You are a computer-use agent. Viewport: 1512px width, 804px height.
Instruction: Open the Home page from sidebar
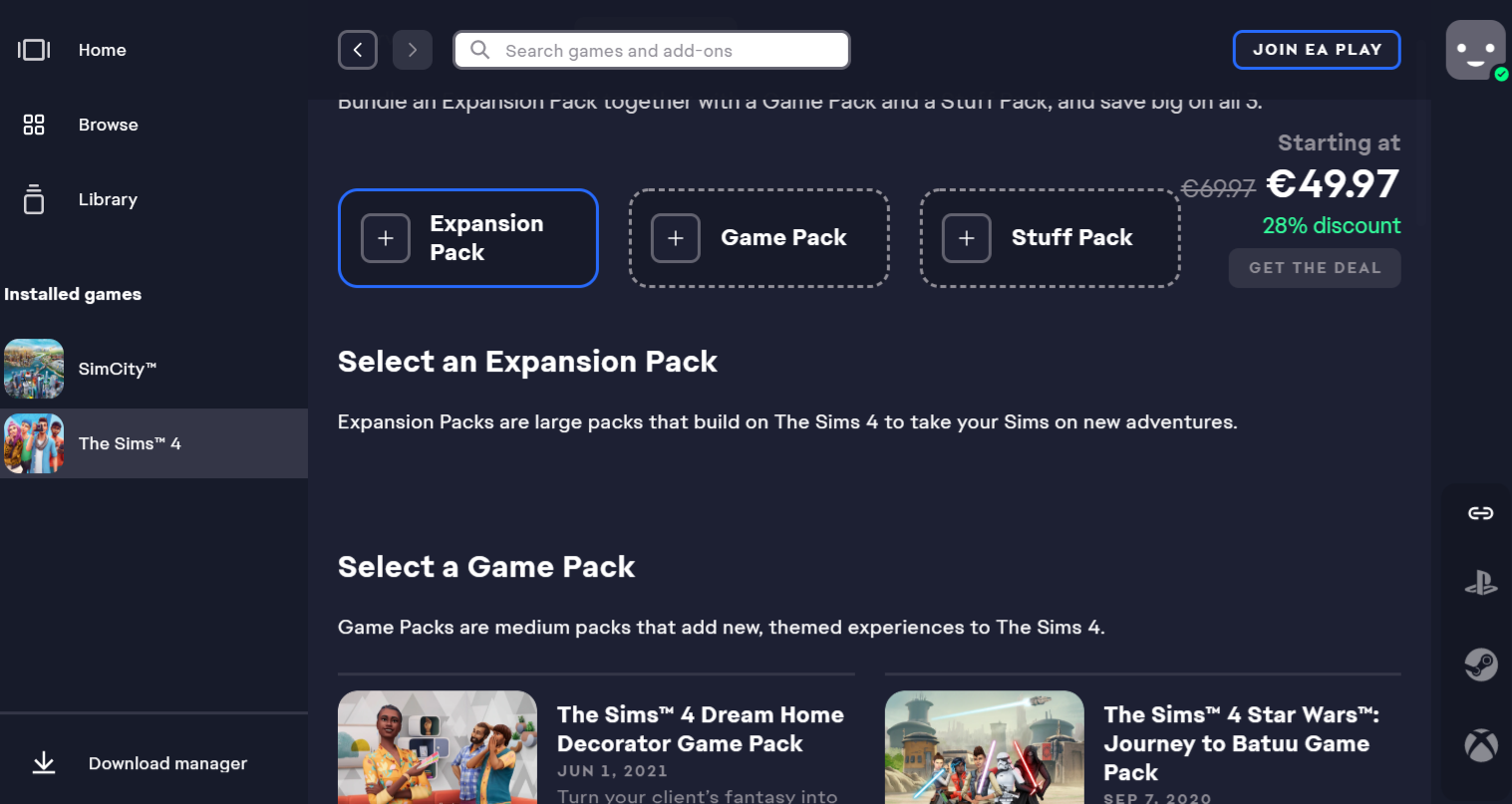click(102, 50)
